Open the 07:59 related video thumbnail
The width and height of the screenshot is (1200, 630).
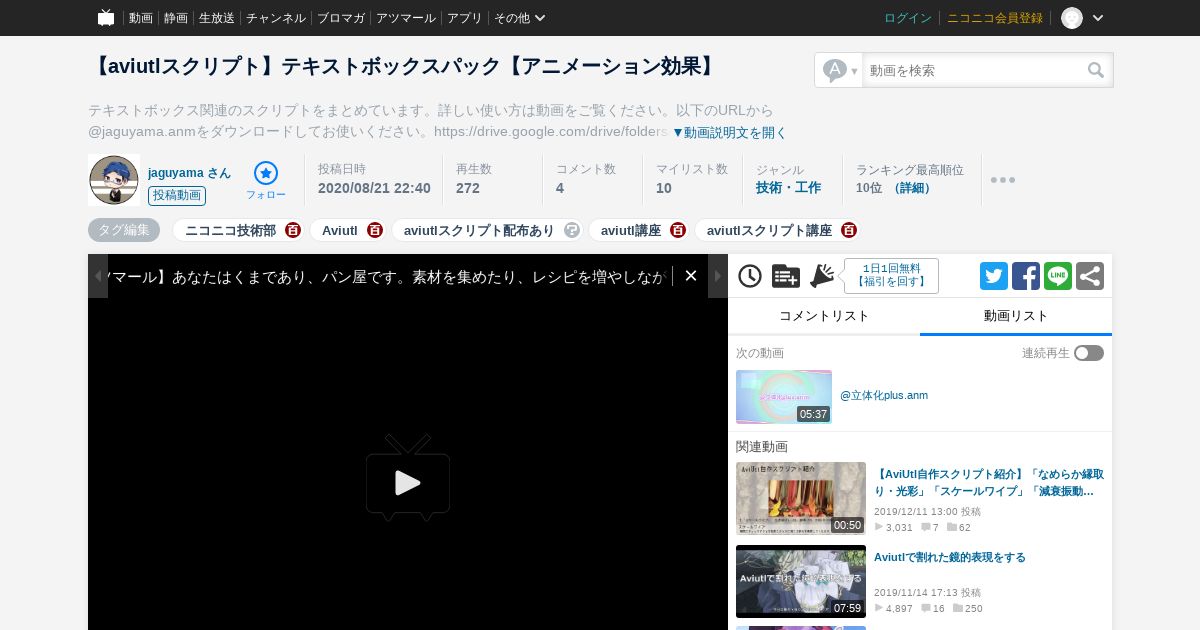[801, 581]
